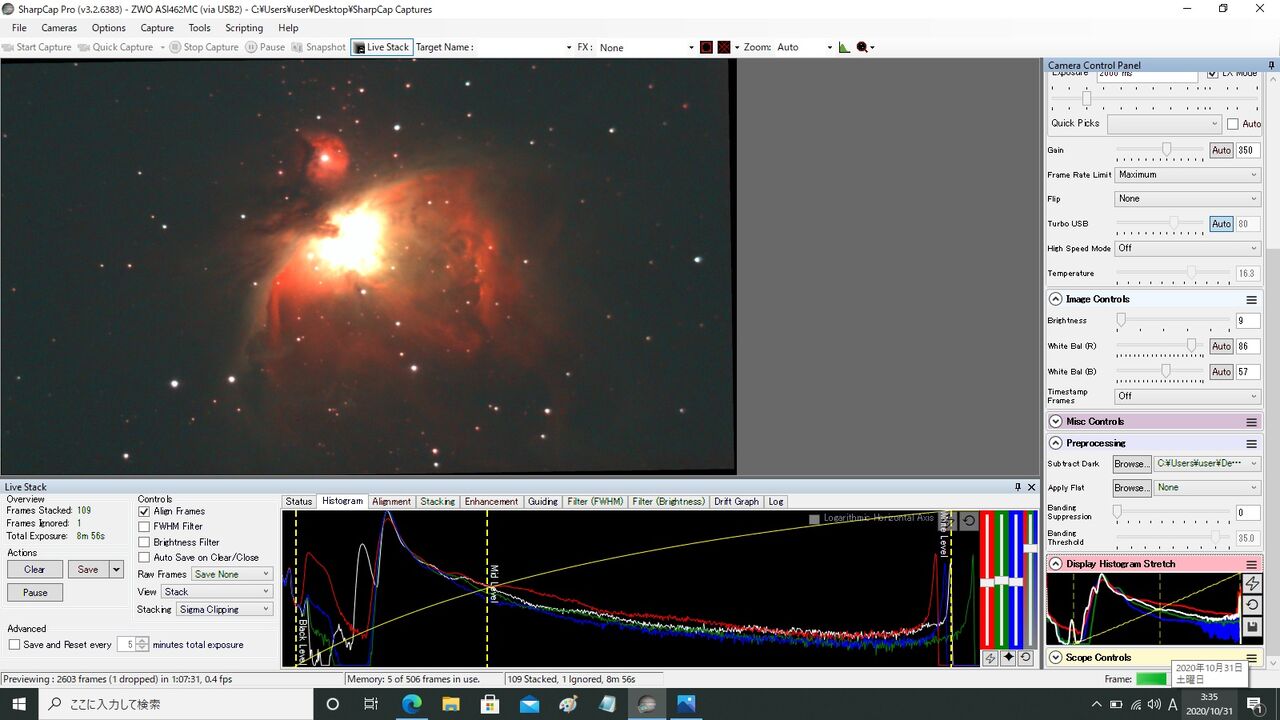Toggle the Live Stack toolbar button
Screen dimensions: 1280x720
pos(381,47)
